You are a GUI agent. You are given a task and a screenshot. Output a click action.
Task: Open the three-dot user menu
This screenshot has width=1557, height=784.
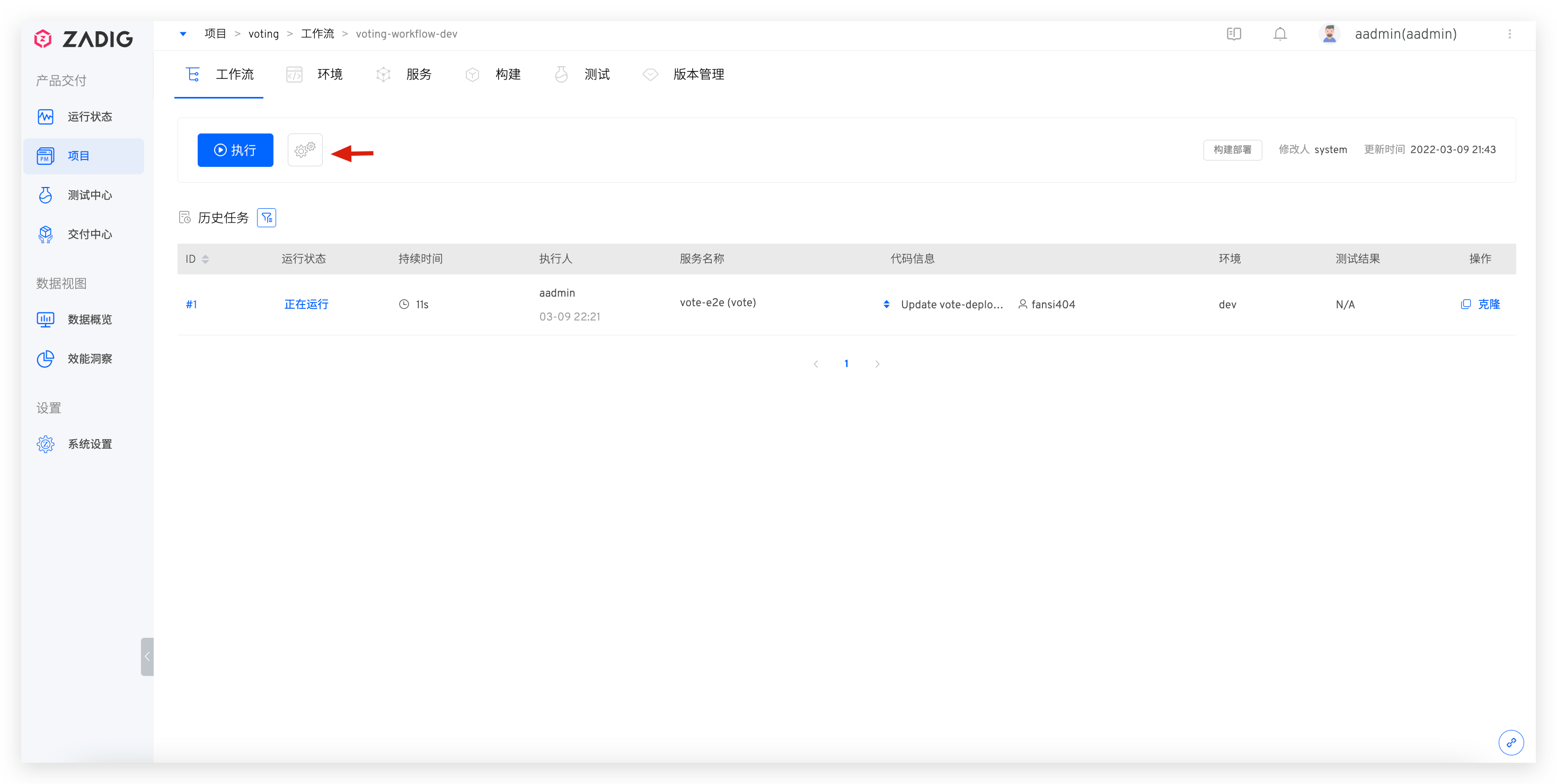click(x=1509, y=34)
